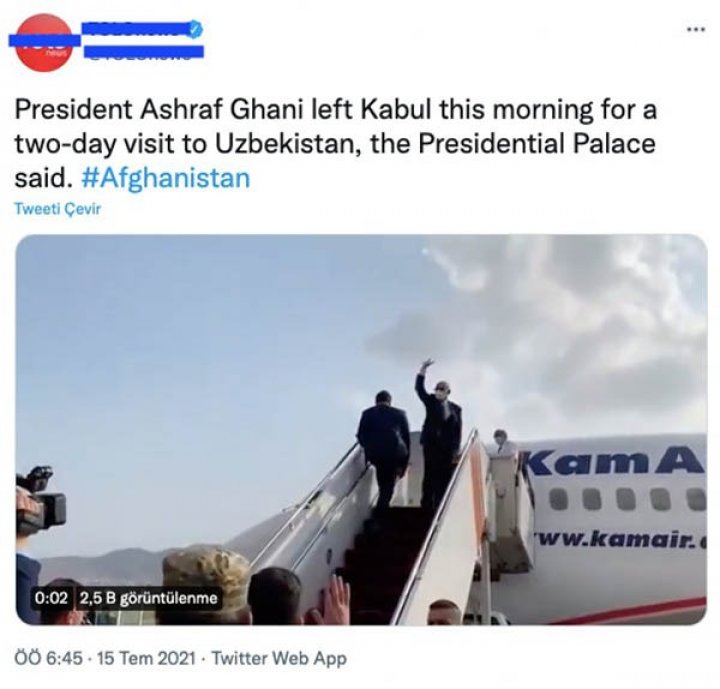The width and height of the screenshot is (720, 689).
Task: Open the #Afghanistan hashtag
Action: (166, 178)
